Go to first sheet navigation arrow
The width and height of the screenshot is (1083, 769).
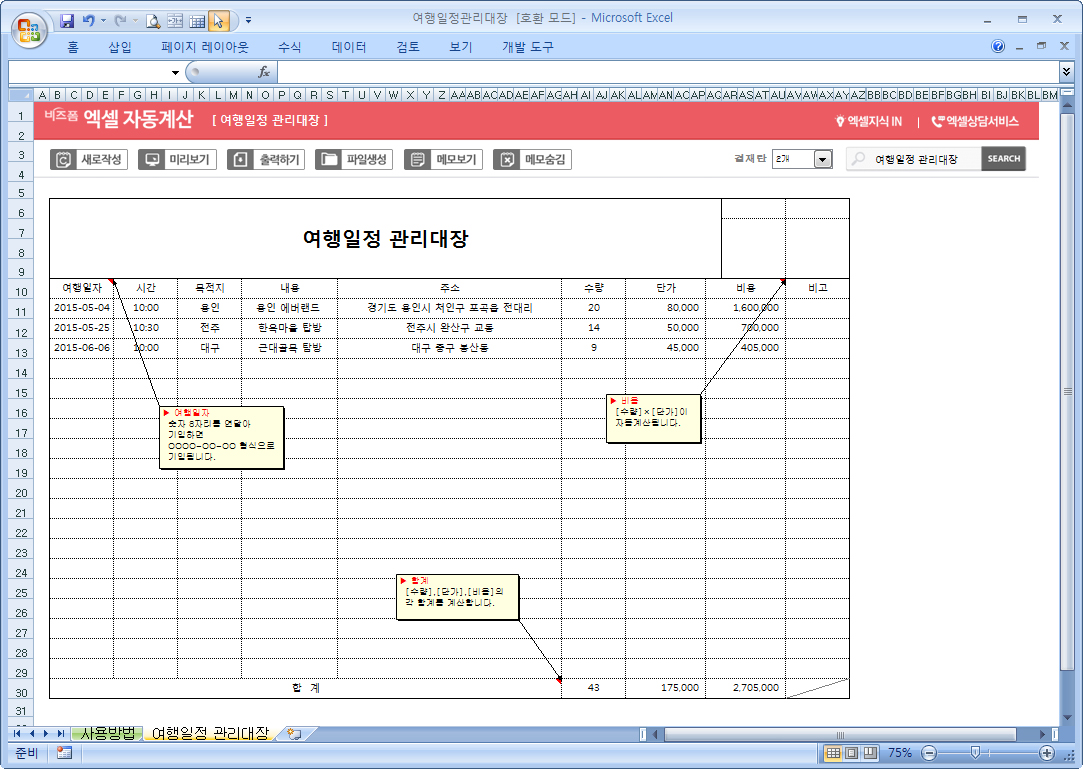(17, 734)
